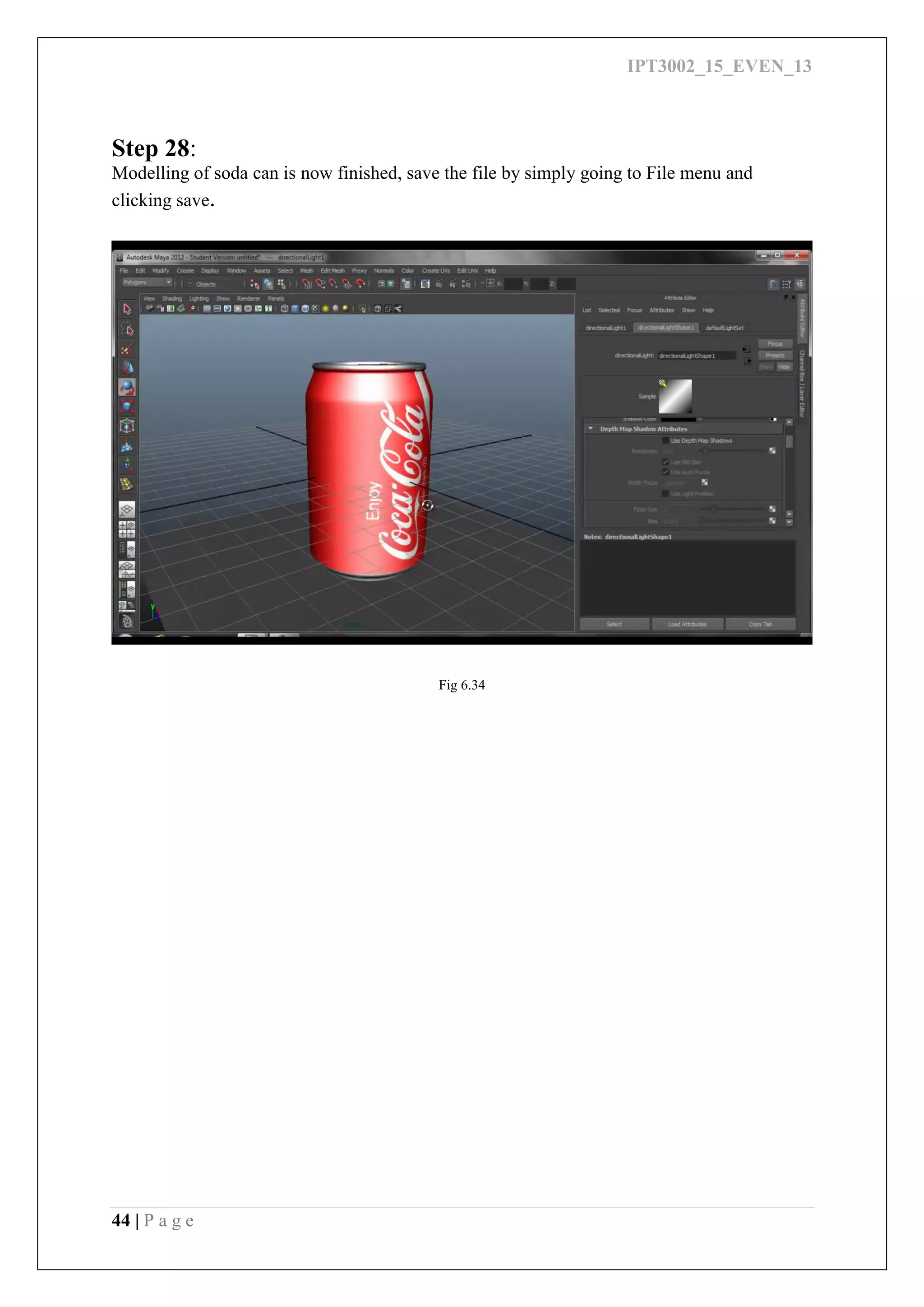Open the viewport Renderer menu

coord(249,299)
